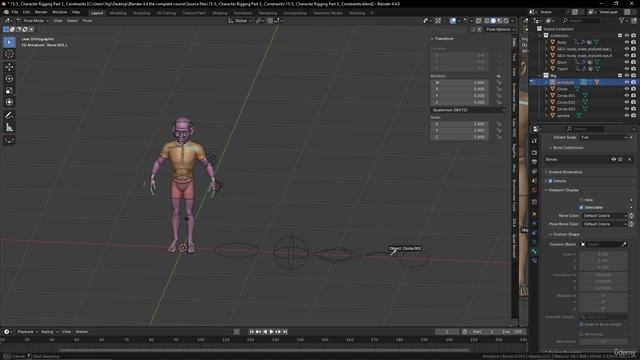Click the outliner search field
640x360 pixels.
pos(582,20)
